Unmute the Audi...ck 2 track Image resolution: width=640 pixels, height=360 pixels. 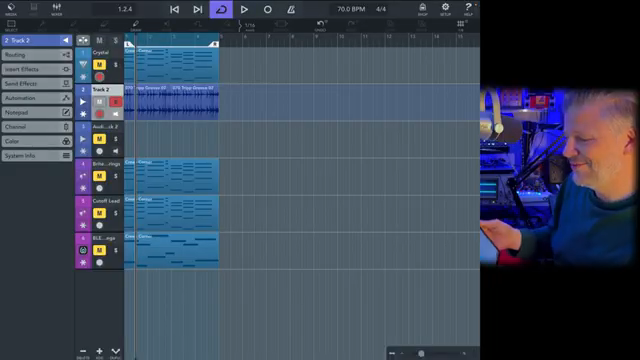(99, 139)
